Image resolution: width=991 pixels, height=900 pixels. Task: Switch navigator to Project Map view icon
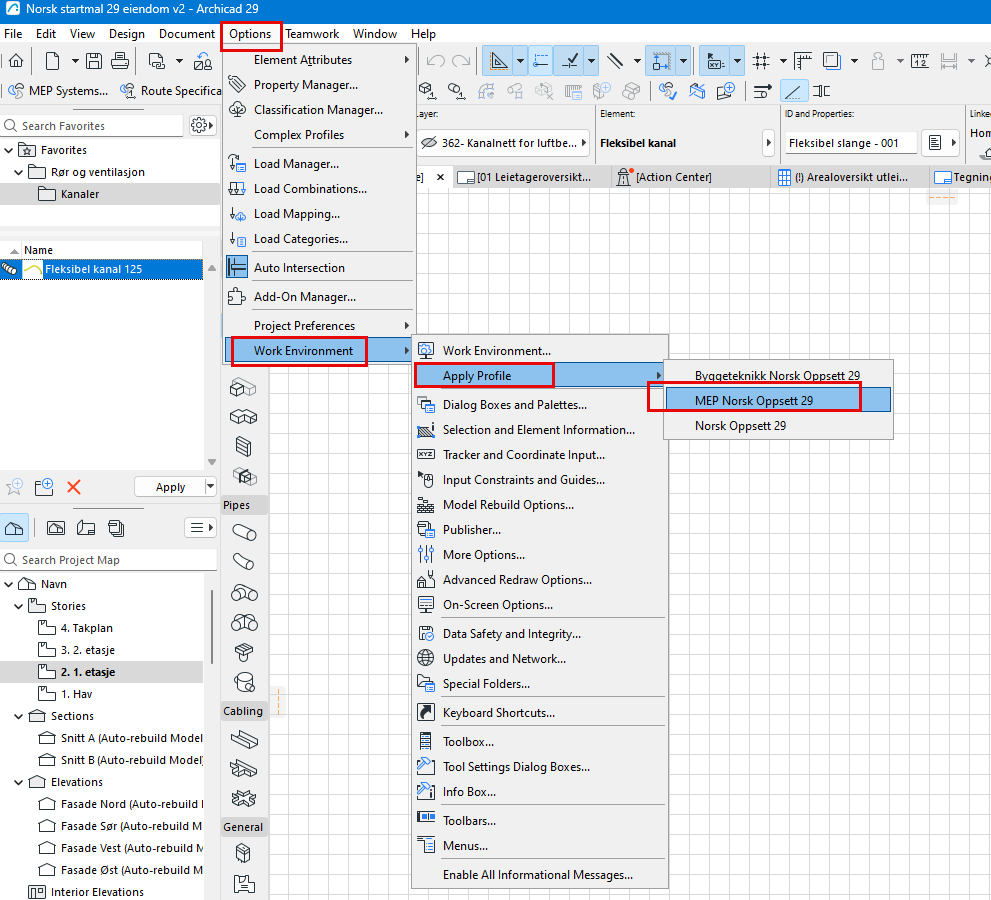point(15,528)
